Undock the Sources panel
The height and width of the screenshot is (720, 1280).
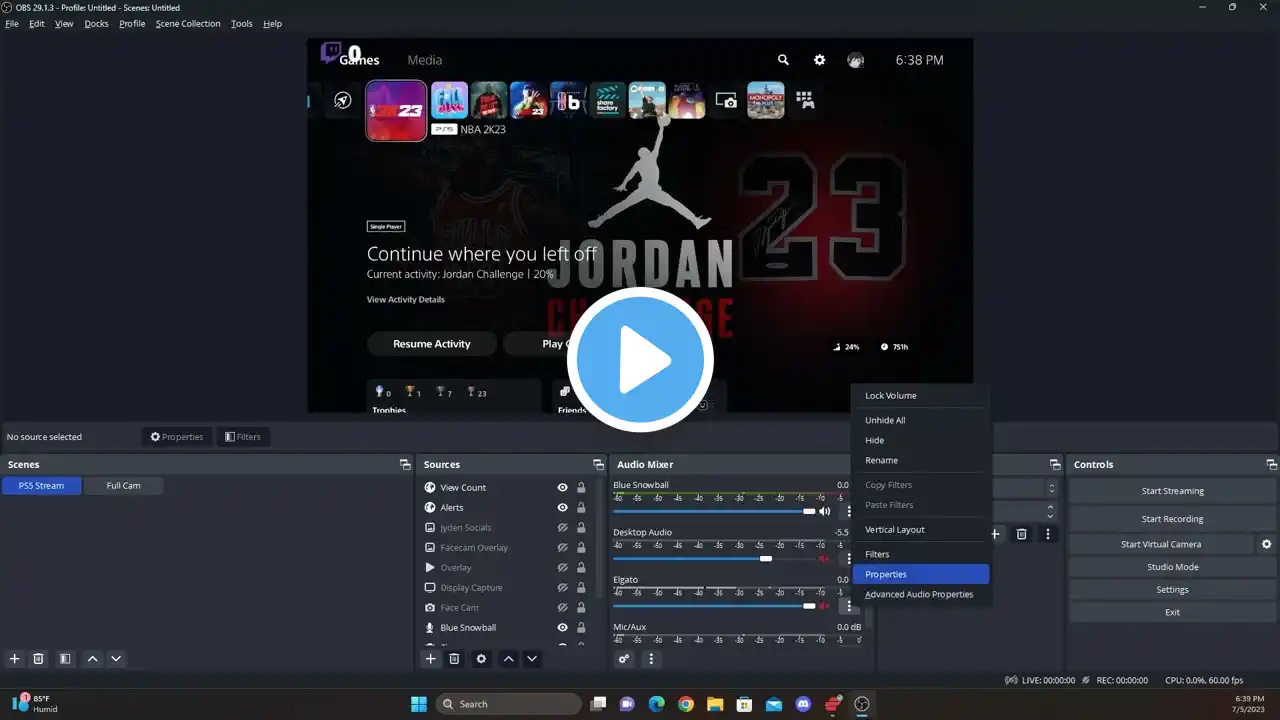point(598,464)
